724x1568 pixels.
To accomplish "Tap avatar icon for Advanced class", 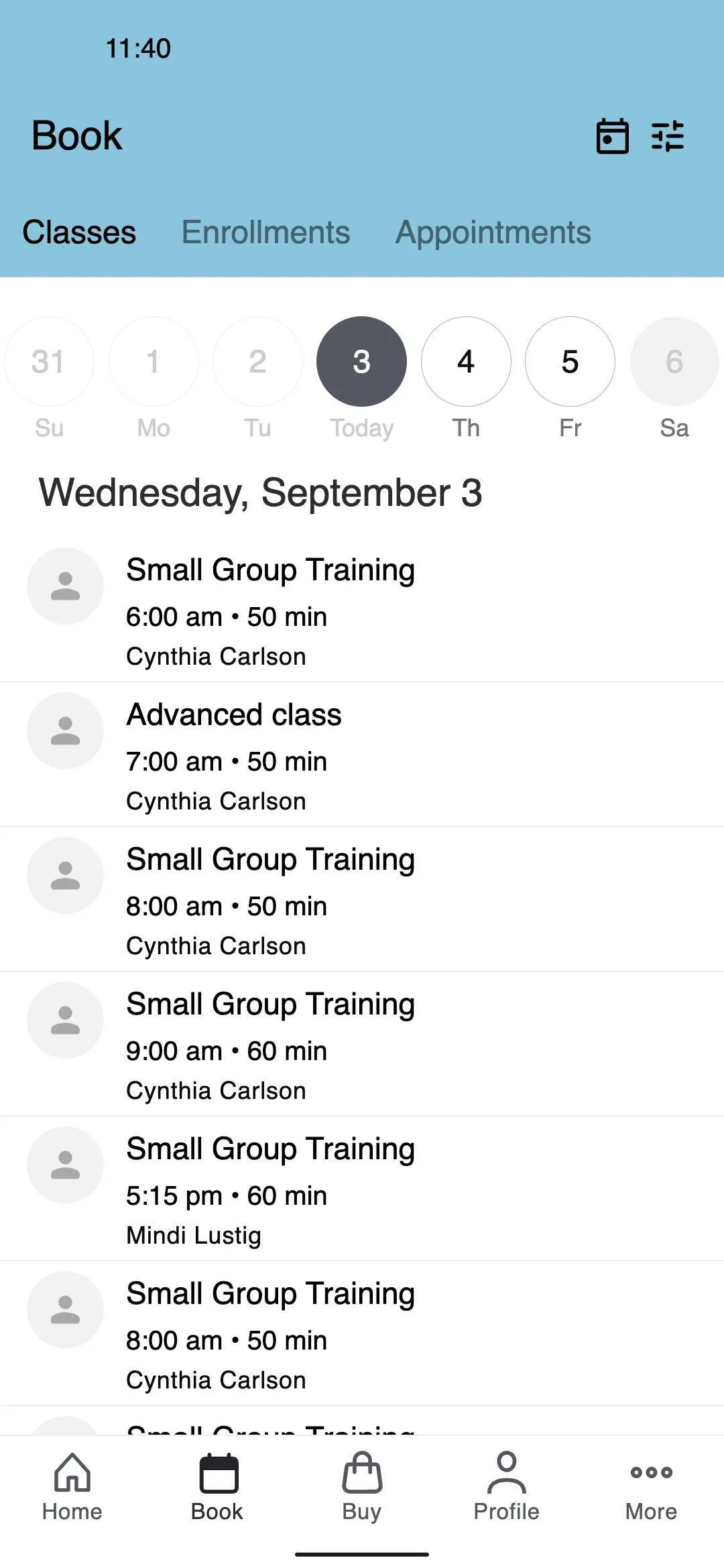I will (x=65, y=730).
